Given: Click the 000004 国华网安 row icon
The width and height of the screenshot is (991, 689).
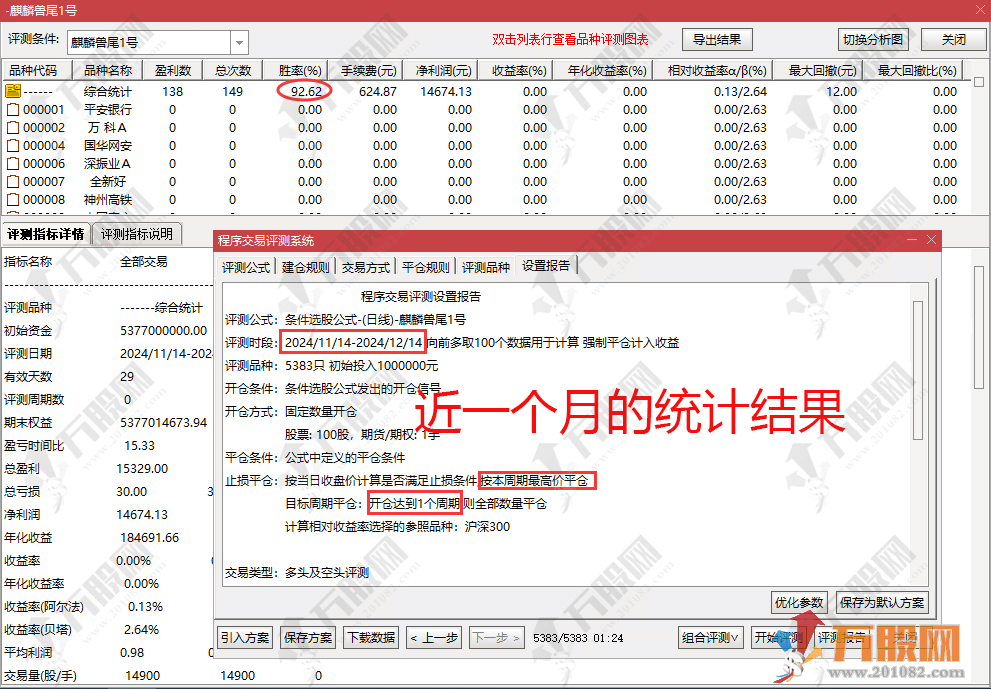Looking at the screenshot, I should pyautogui.click(x=13, y=145).
